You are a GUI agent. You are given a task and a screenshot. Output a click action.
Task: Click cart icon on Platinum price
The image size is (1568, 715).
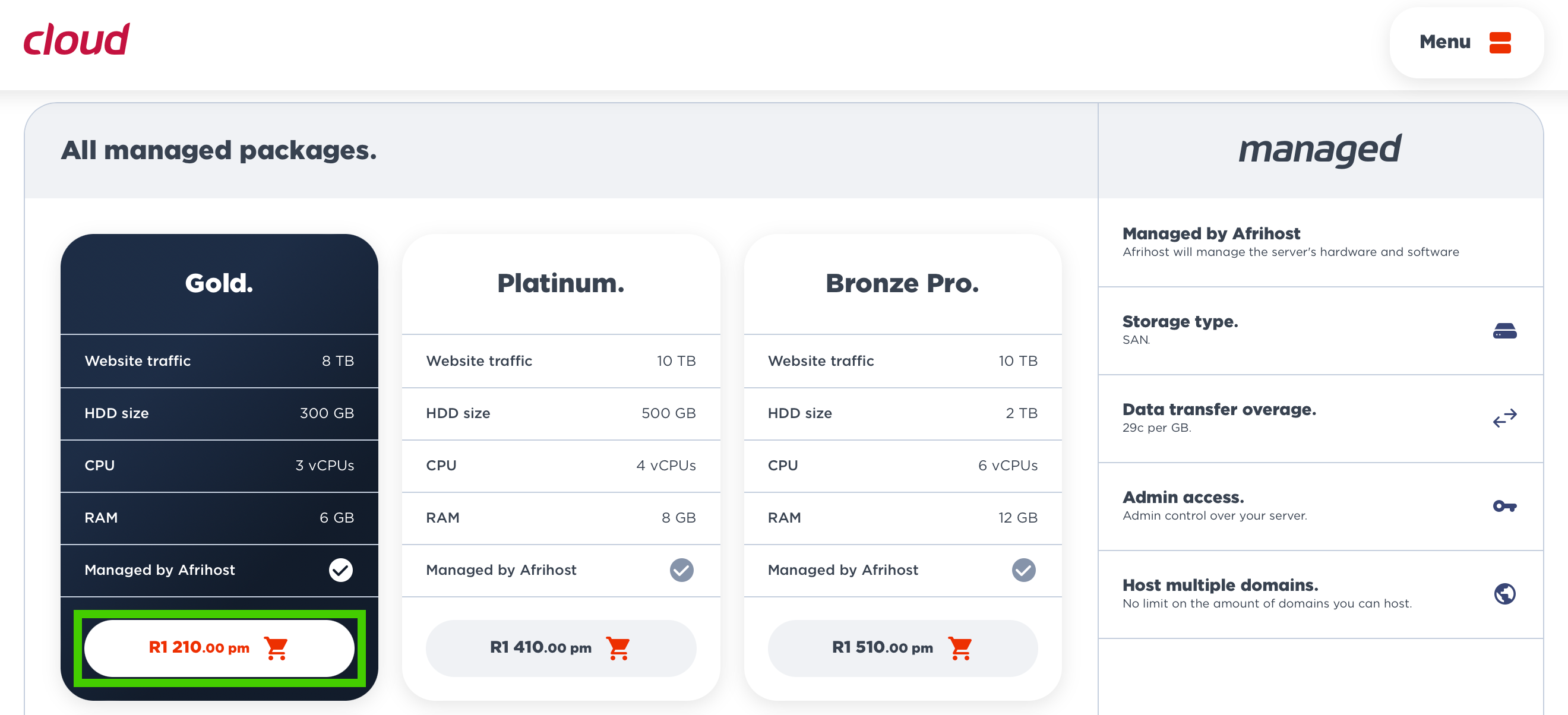[x=618, y=648]
